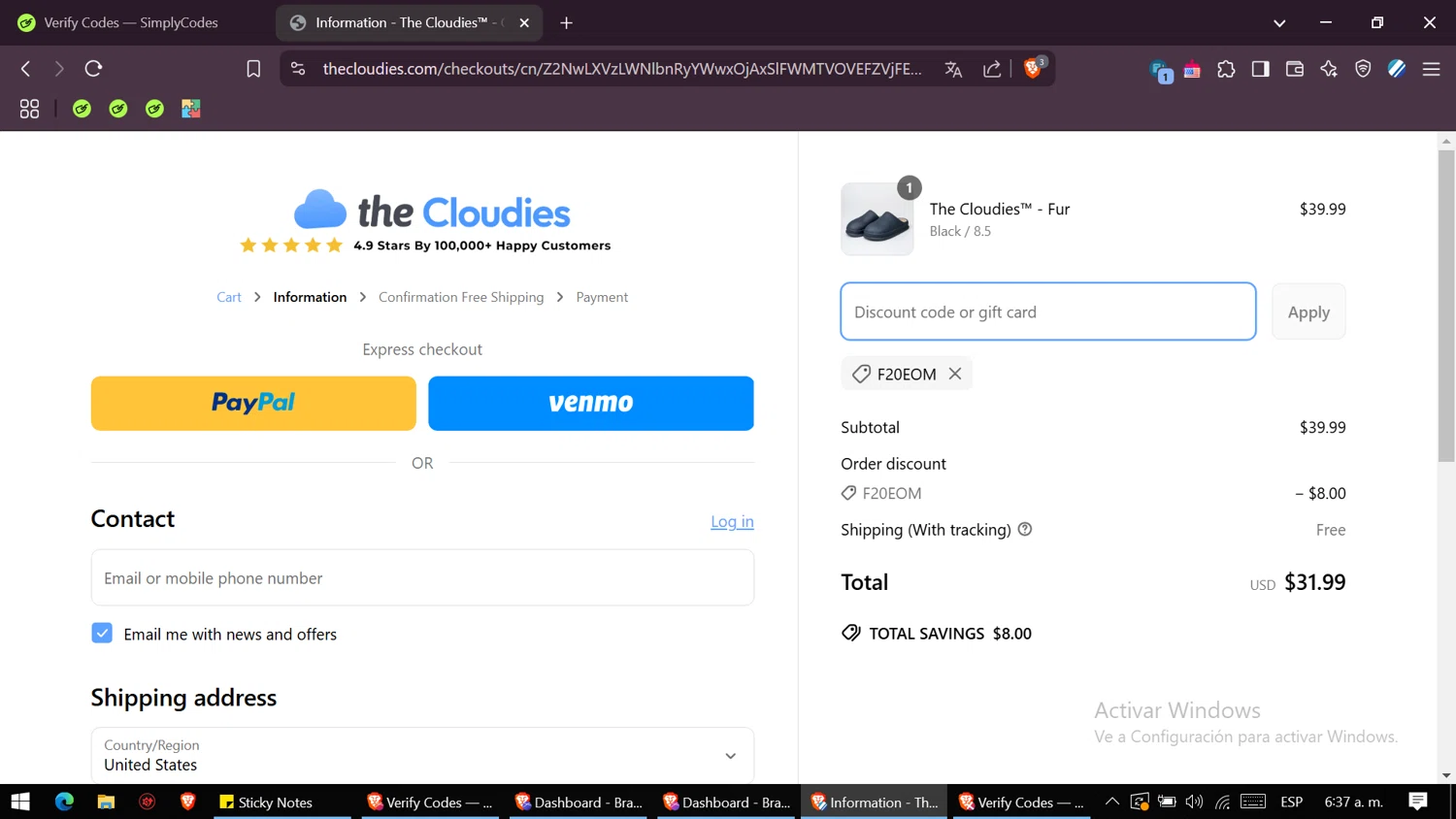1456x819 pixels.
Task: Close the Information - The Cloudies tab
Action: pos(524,22)
